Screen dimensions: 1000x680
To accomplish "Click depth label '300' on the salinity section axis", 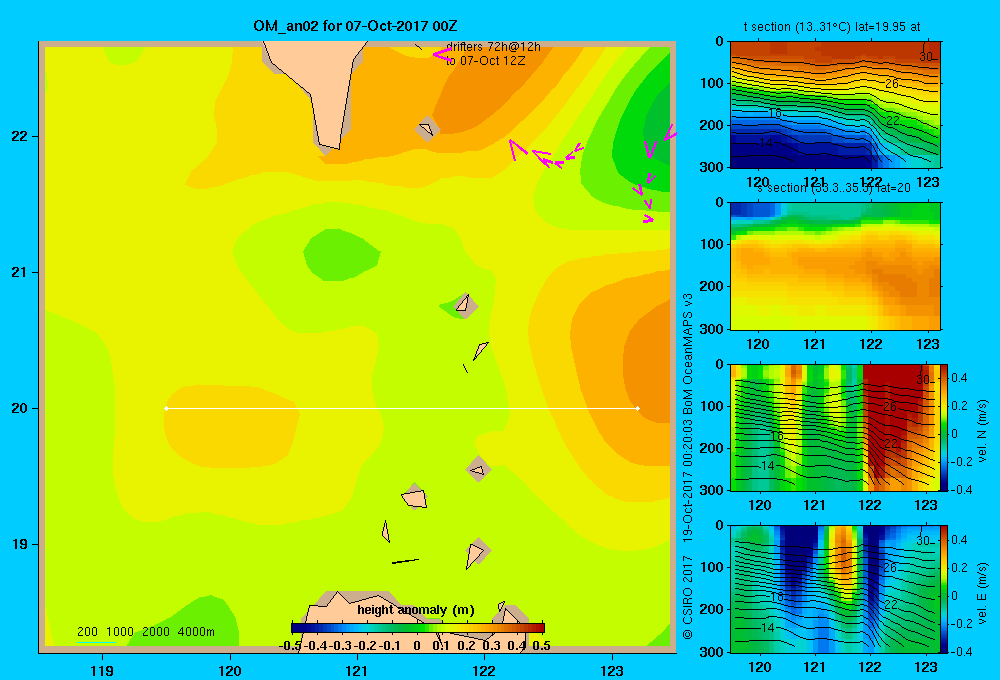I will tap(712, 329).
